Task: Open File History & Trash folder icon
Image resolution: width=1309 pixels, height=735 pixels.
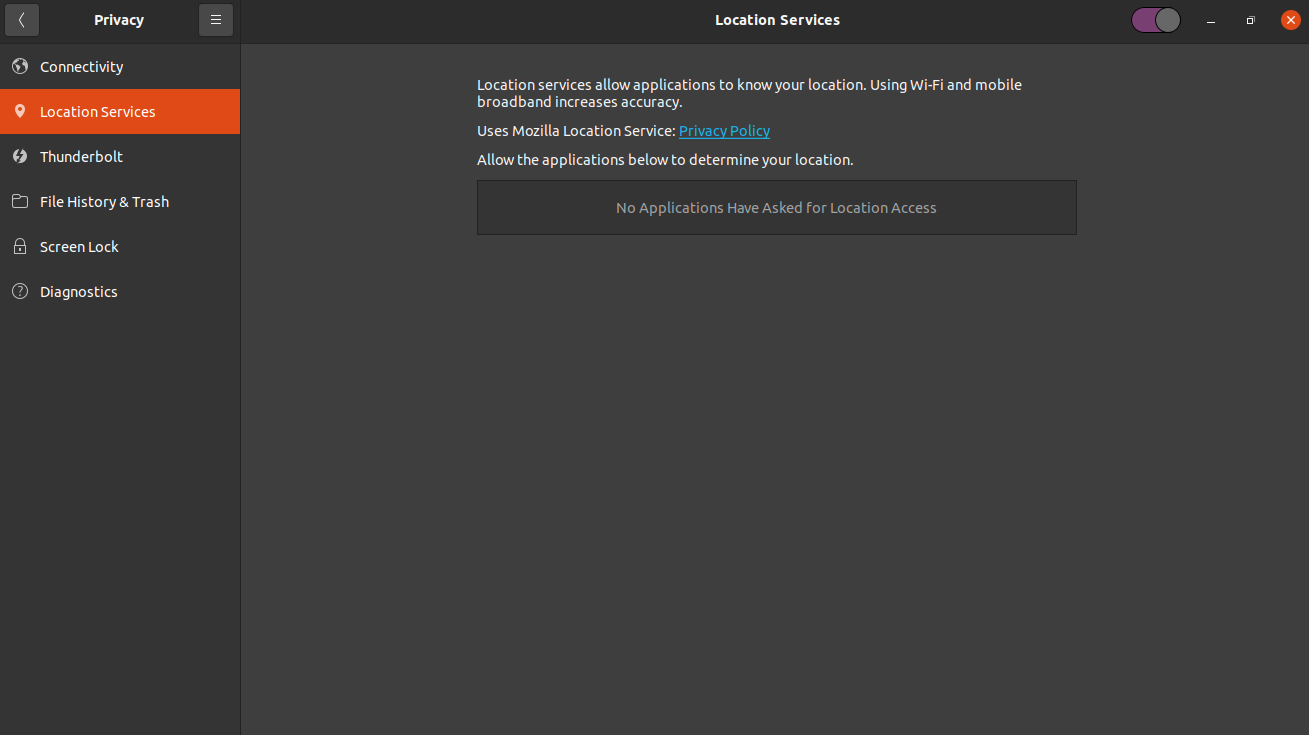Action: (18, 201)
